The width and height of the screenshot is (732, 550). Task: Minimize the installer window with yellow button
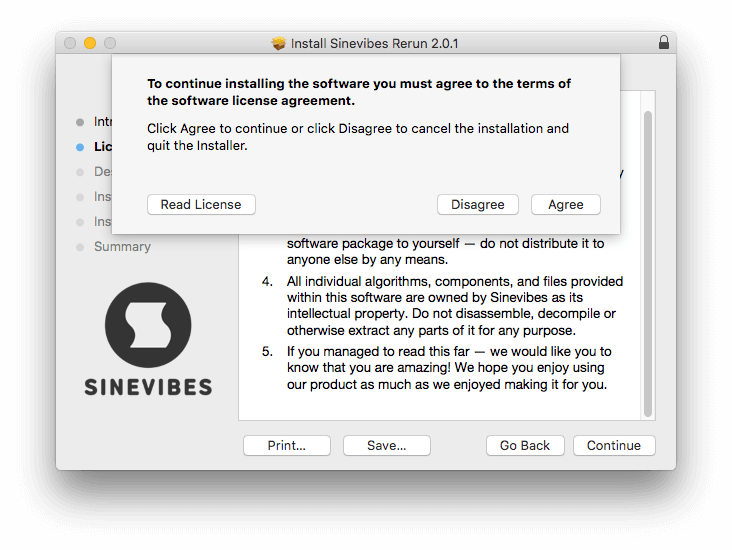(90, 43)
